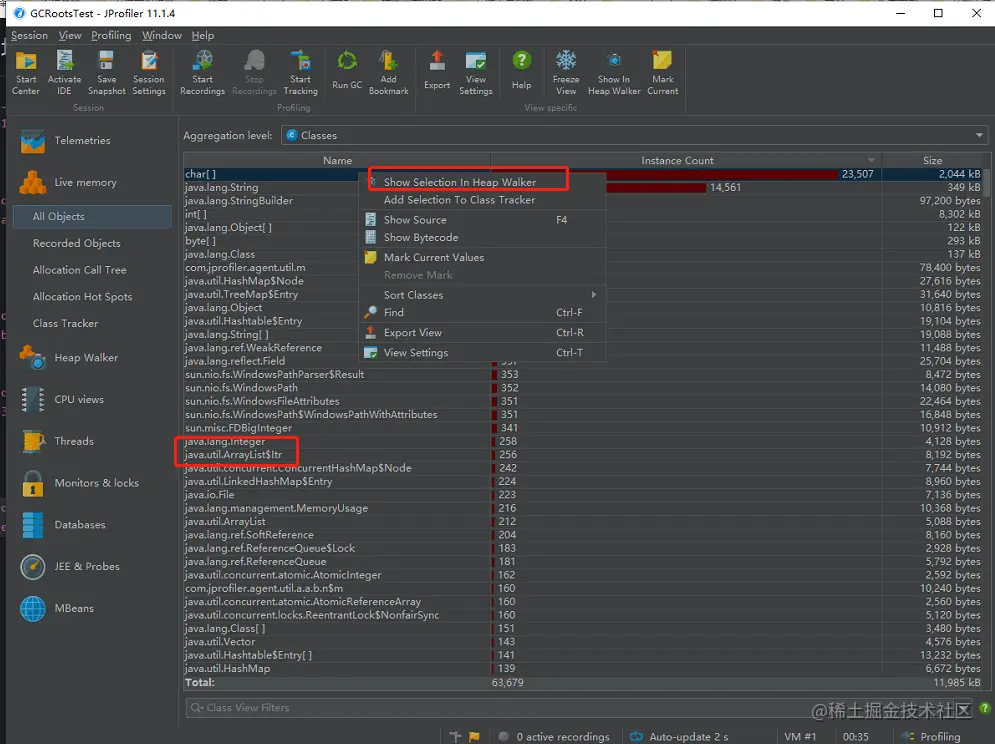Open the Window menu
The width and height of the screenshot is (995, 744).
point(162,36)
